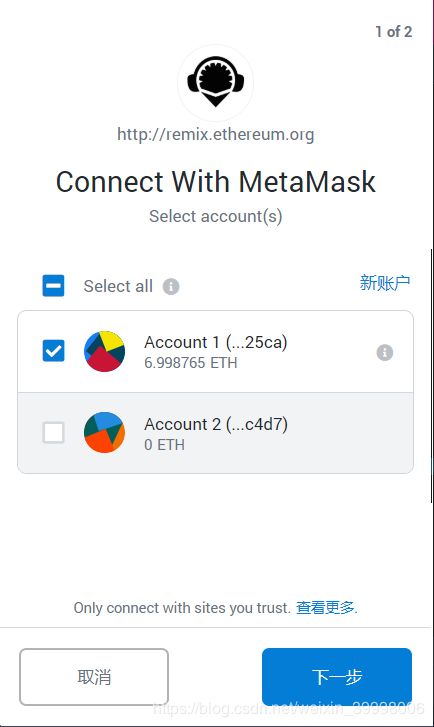The height and width of the screenshot is (727, 434).
Task: Click Account 2 avatar identicon
Action: pyautogui.click(x=104, y=433)
